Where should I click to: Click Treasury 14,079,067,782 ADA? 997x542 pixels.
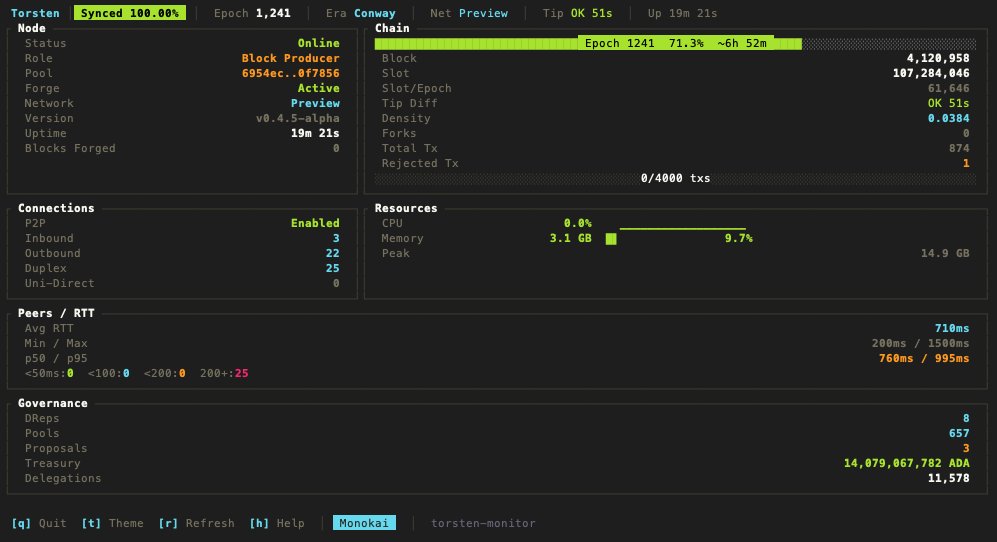907,463
